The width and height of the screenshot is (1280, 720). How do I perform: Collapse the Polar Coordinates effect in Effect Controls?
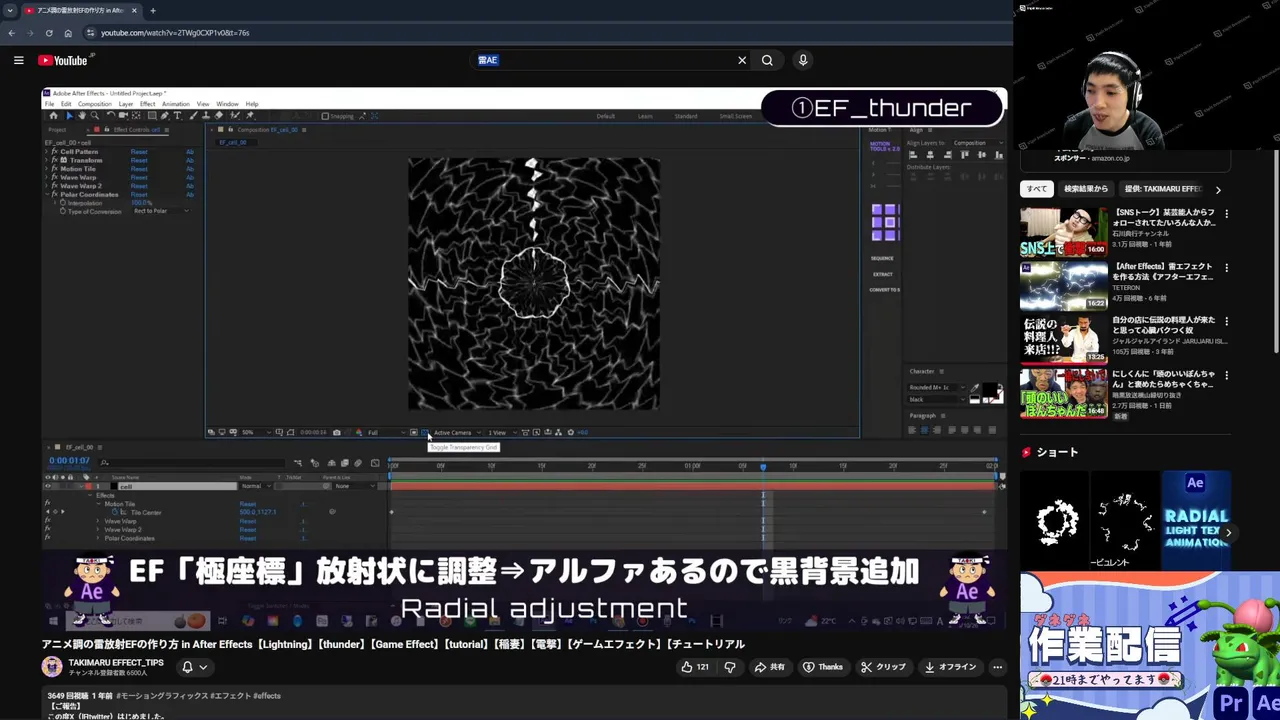click(47, 194)
